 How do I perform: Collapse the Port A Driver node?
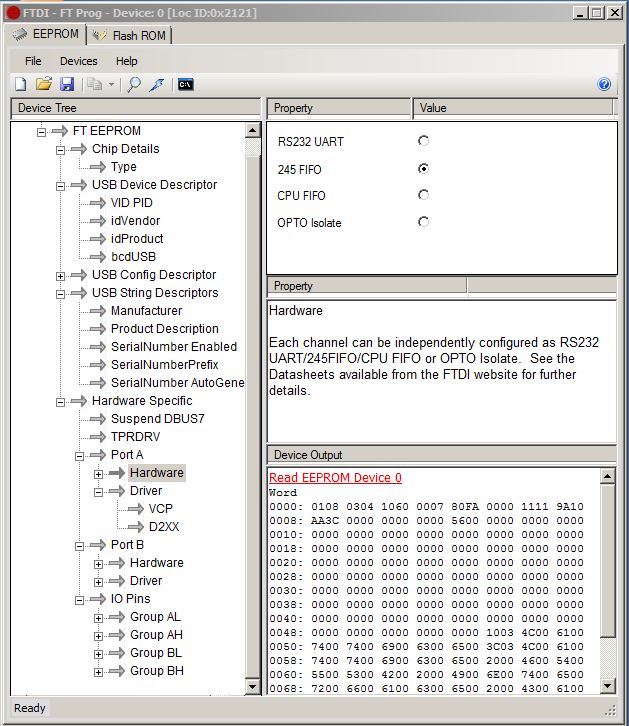98,492
